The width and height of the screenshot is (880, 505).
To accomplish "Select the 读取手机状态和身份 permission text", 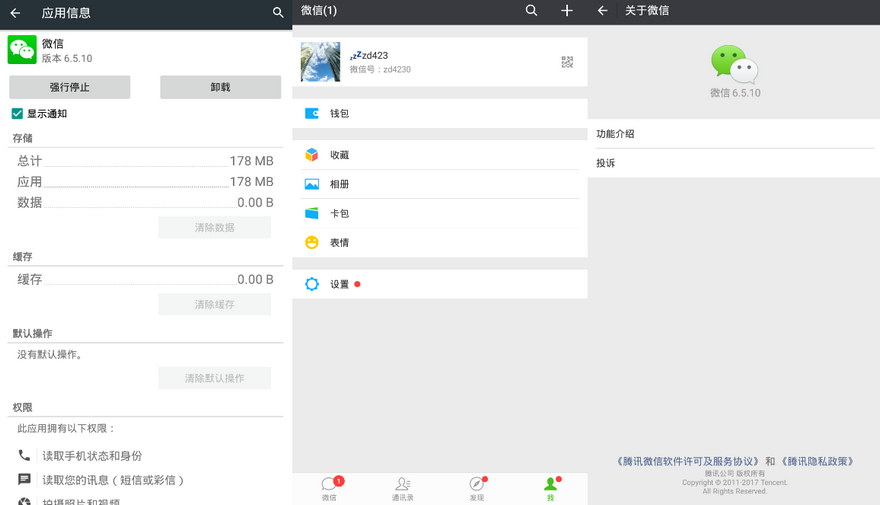I will pyautogui.click(x=92, y=456).
